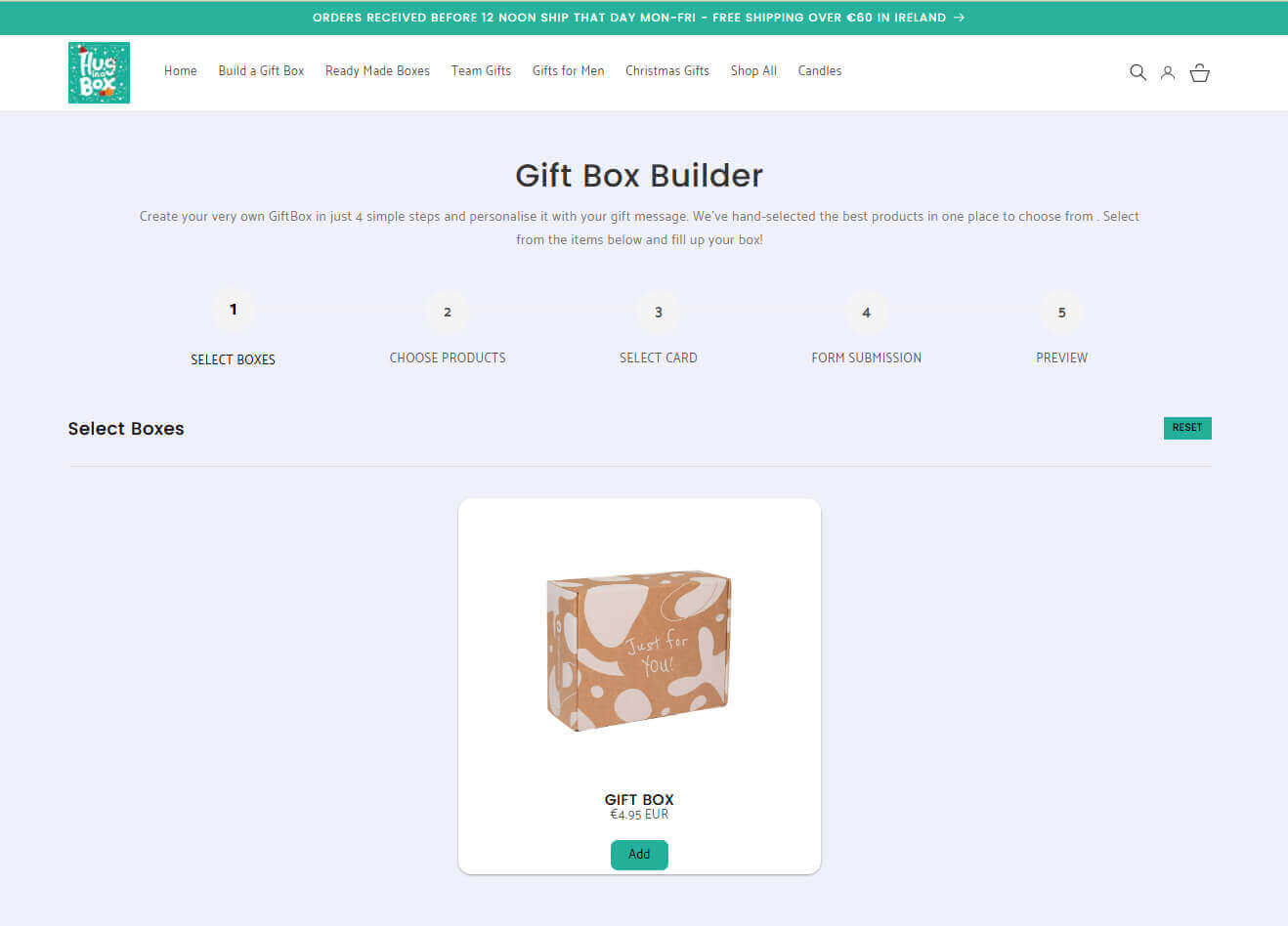Jump to step 4 Form Submission
The width and height of the screenshot is (1288, 926).
tap(866, 313)
